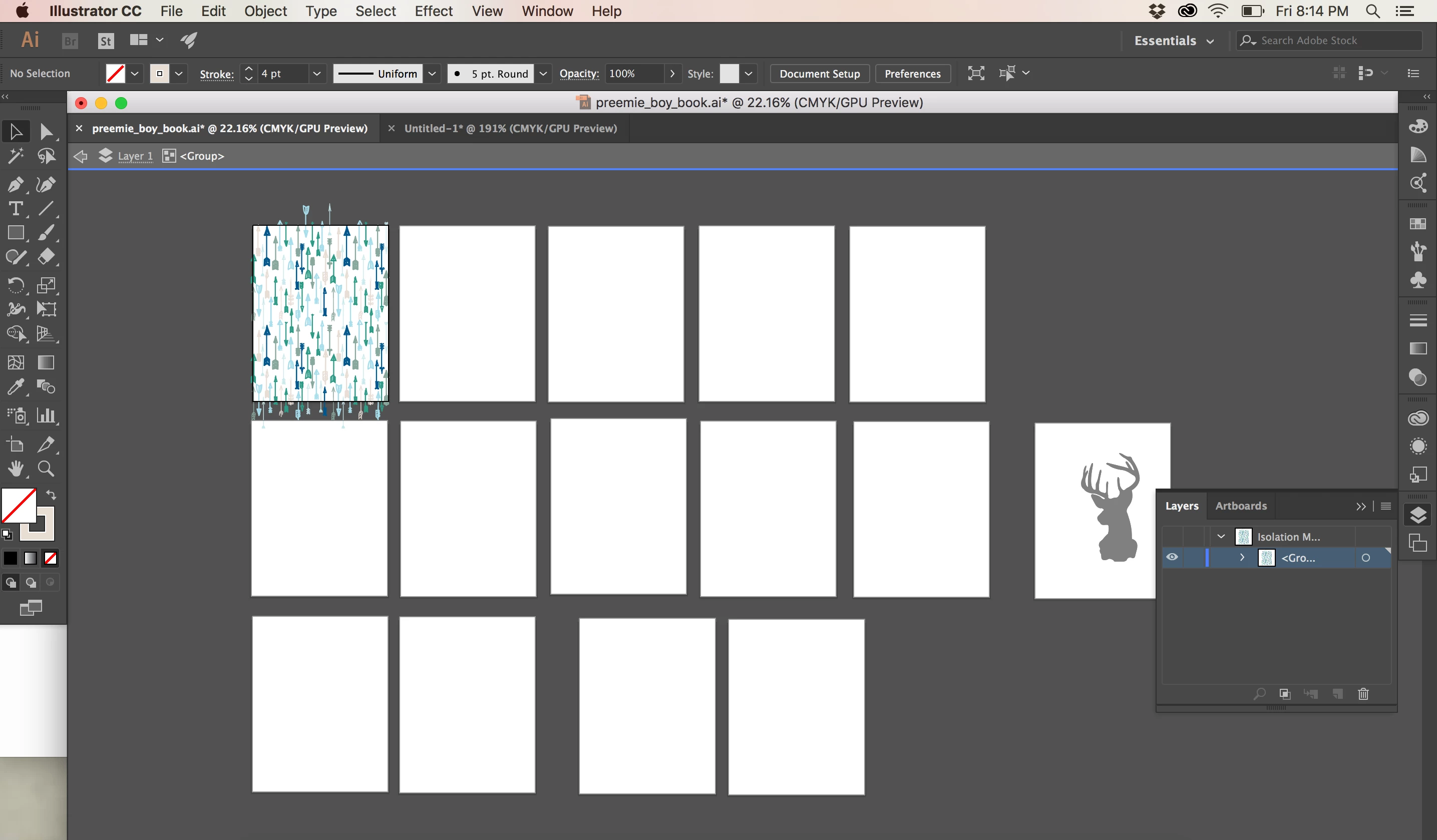This screenshot has width=1437, height=840.
Task: Switch to the Artboards panel tab
Action: point(1240,506)
